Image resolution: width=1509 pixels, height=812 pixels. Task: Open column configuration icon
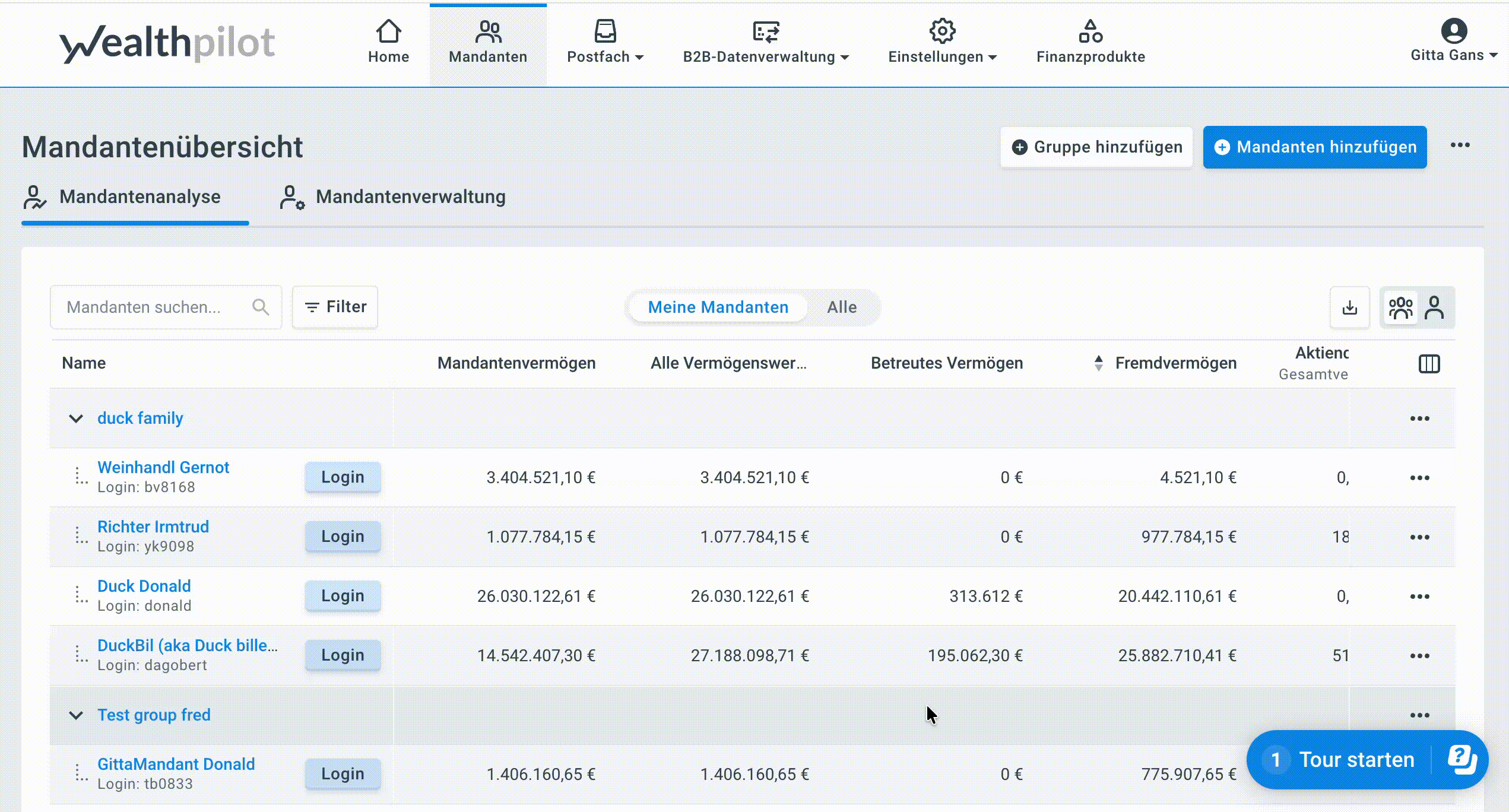(x=1429, y=363)
